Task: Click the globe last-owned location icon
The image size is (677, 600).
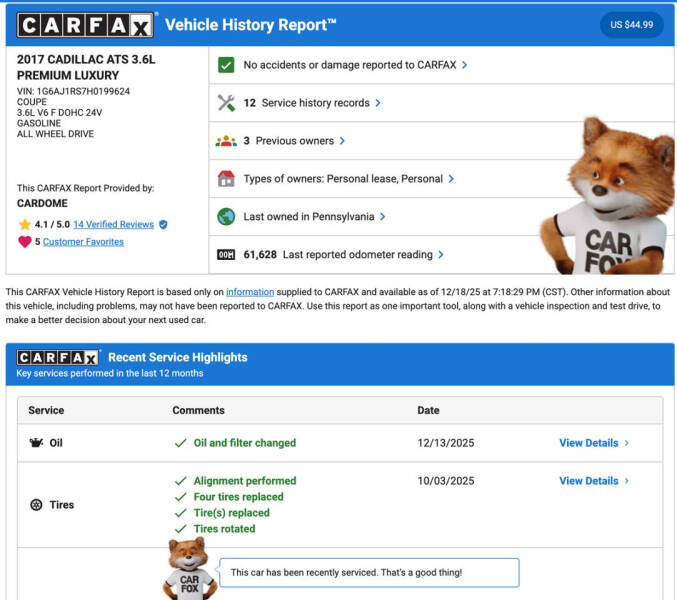Action: 226,217
